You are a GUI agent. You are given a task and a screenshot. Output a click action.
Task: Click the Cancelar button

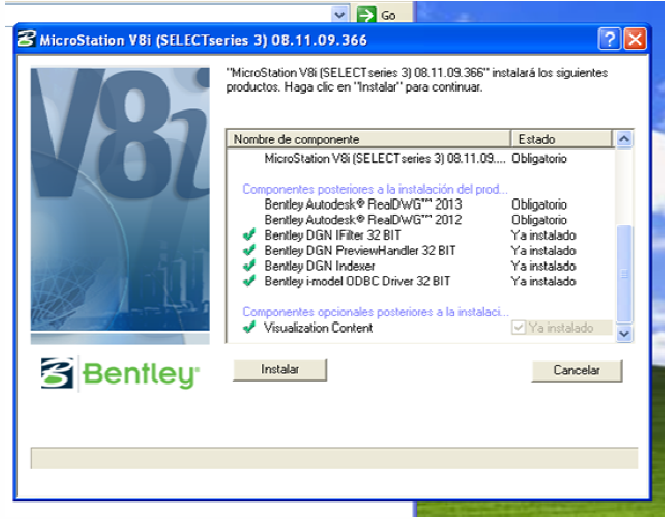point(577,371)
